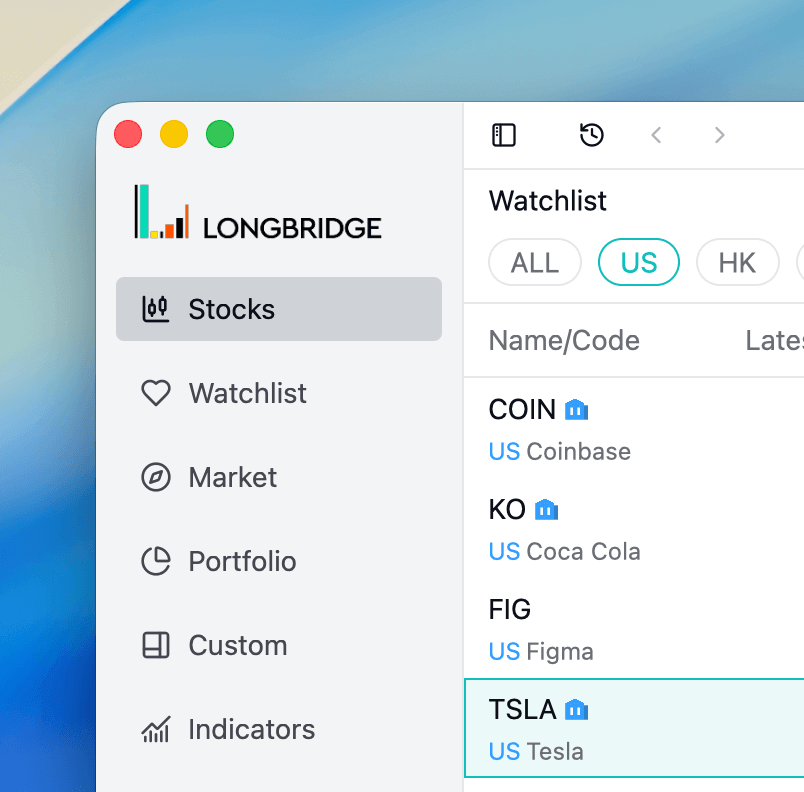
Task: Open the history clock icon
Action: (592, 135)
